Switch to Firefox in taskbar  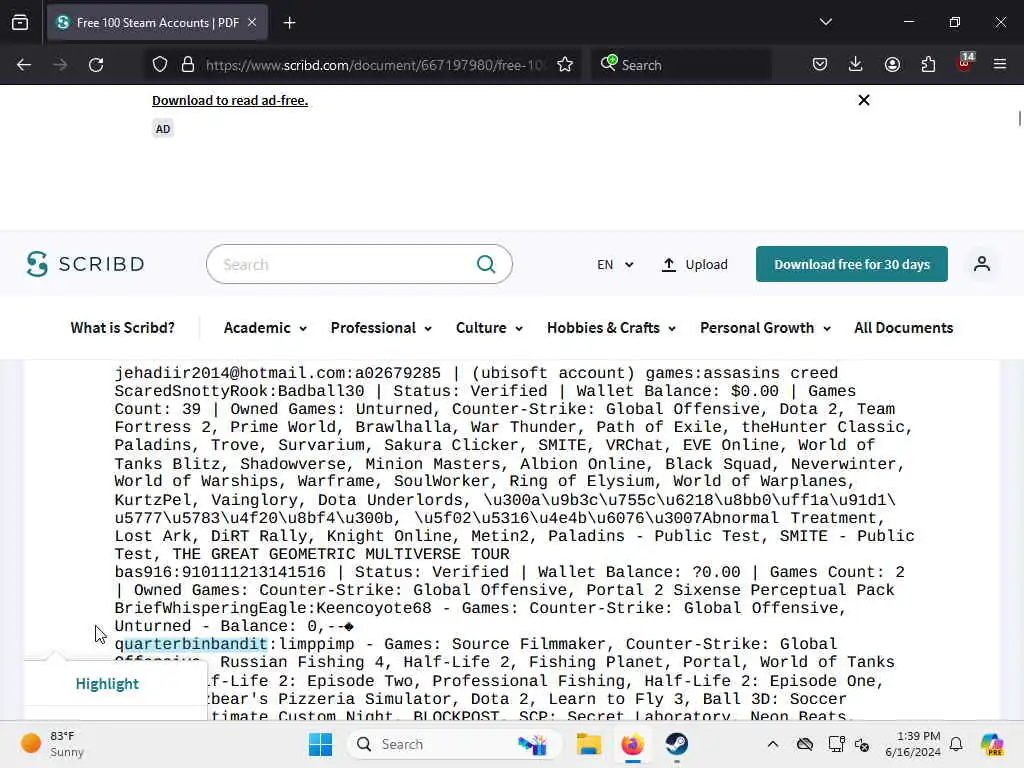point(632,744)
